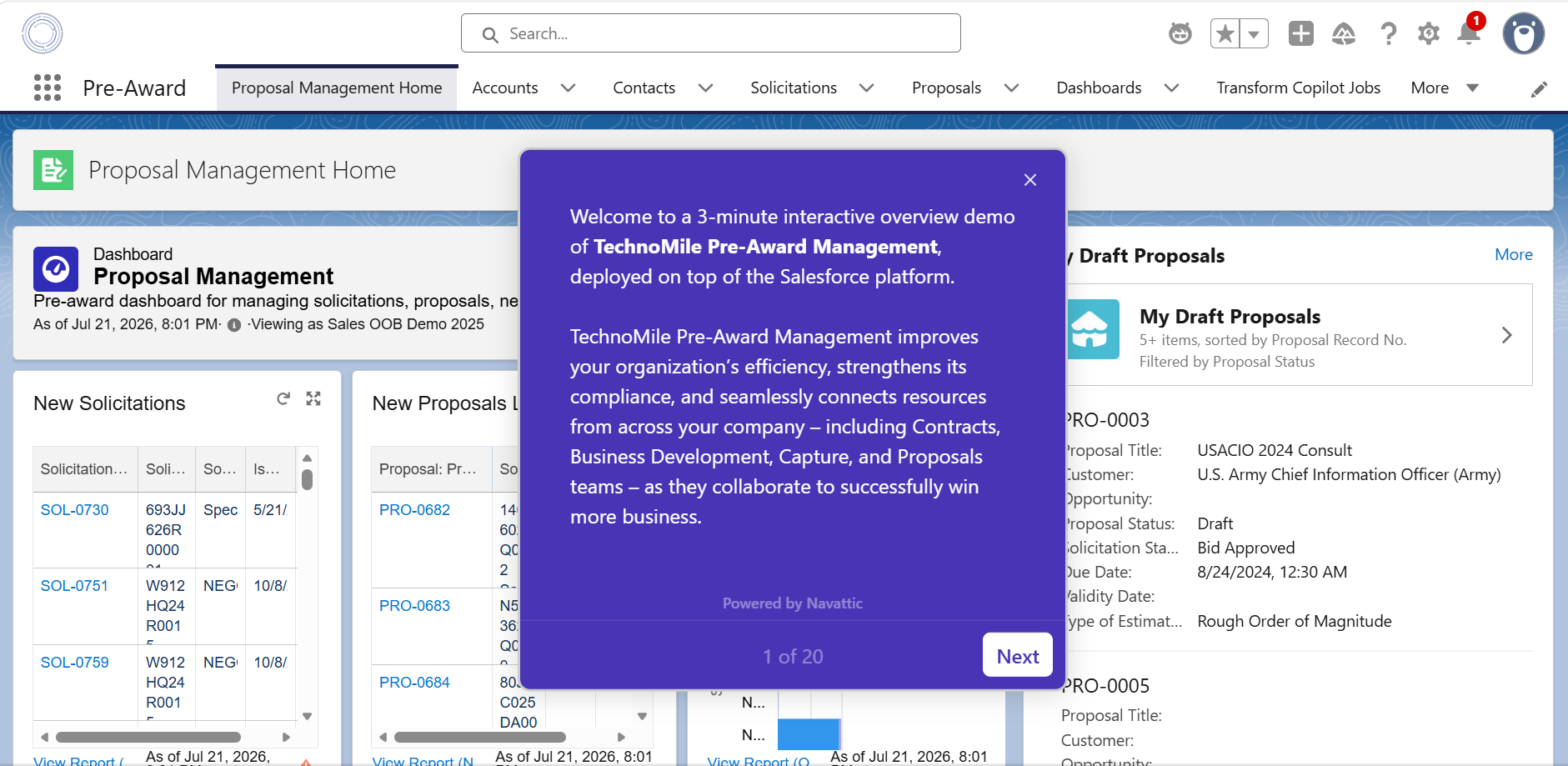Click Next in the demo popup
Viewport: 1568px width, 766px height.
[1018, 655]
